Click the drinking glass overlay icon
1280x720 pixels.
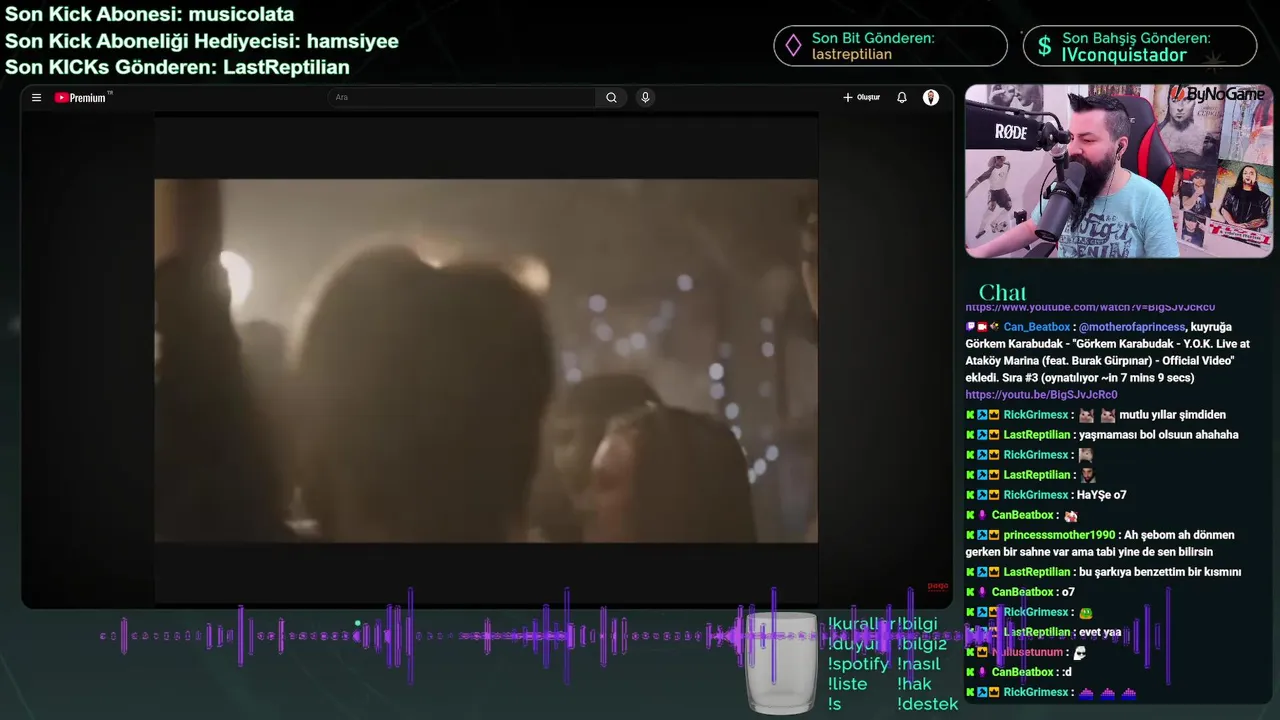pos(781,663)
